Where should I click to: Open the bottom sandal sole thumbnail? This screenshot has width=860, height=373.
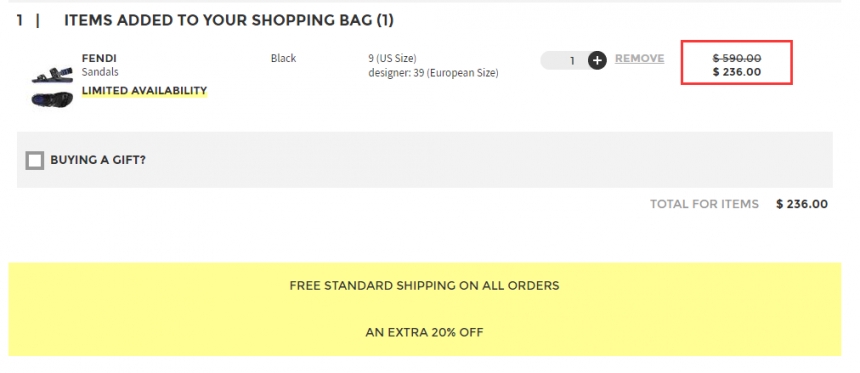pyautogui.click(x=52, y=100)
